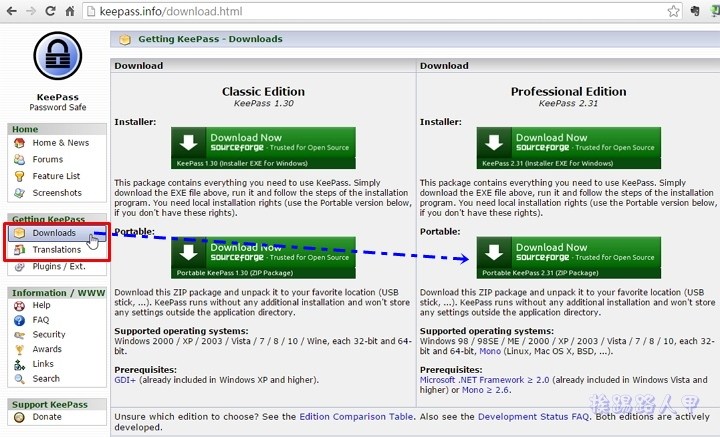The height and width of the screenshot is (437, 720).
Task: Click the Security keys icon
Action: pos(19,335)
